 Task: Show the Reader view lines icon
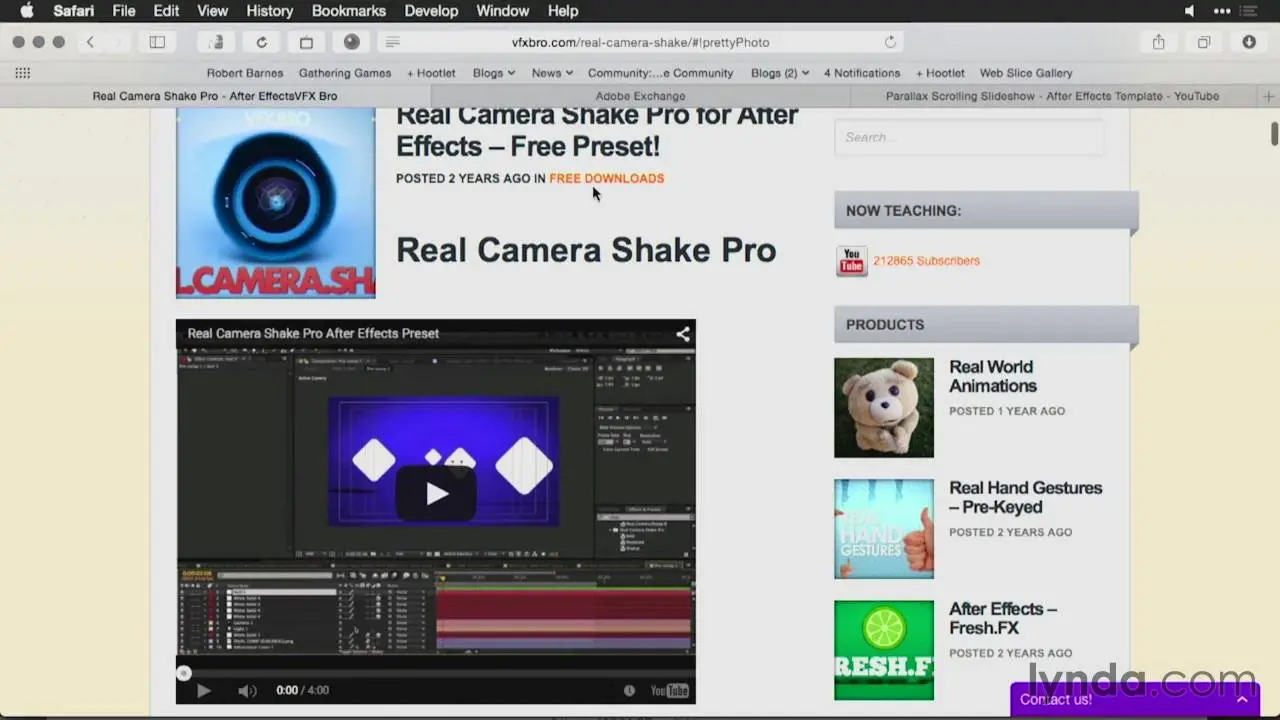tap(393, 42)
